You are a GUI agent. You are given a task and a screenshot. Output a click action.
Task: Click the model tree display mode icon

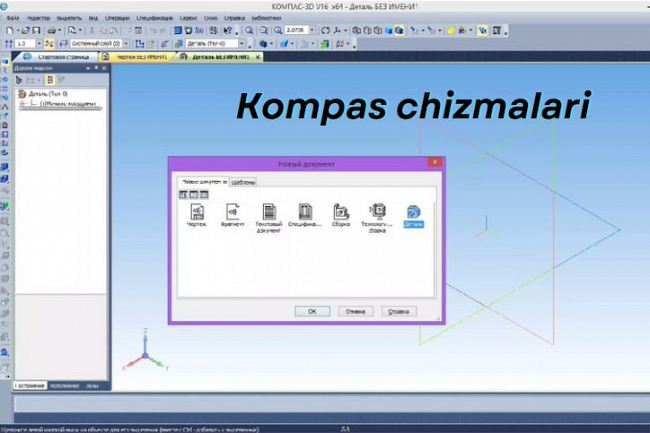[50, 80]
